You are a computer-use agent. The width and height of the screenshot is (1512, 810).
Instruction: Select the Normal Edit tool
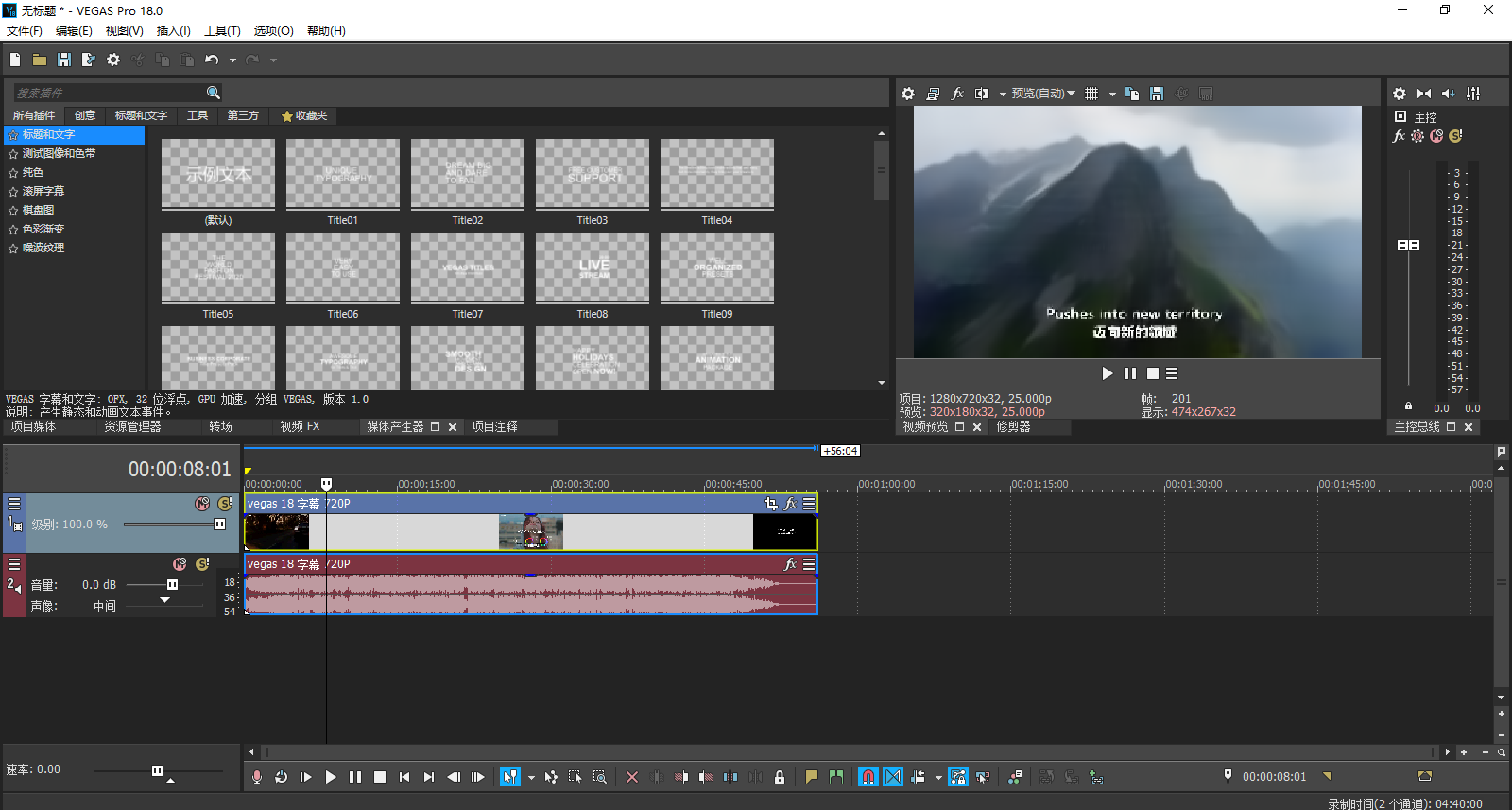tap(510, 777)
